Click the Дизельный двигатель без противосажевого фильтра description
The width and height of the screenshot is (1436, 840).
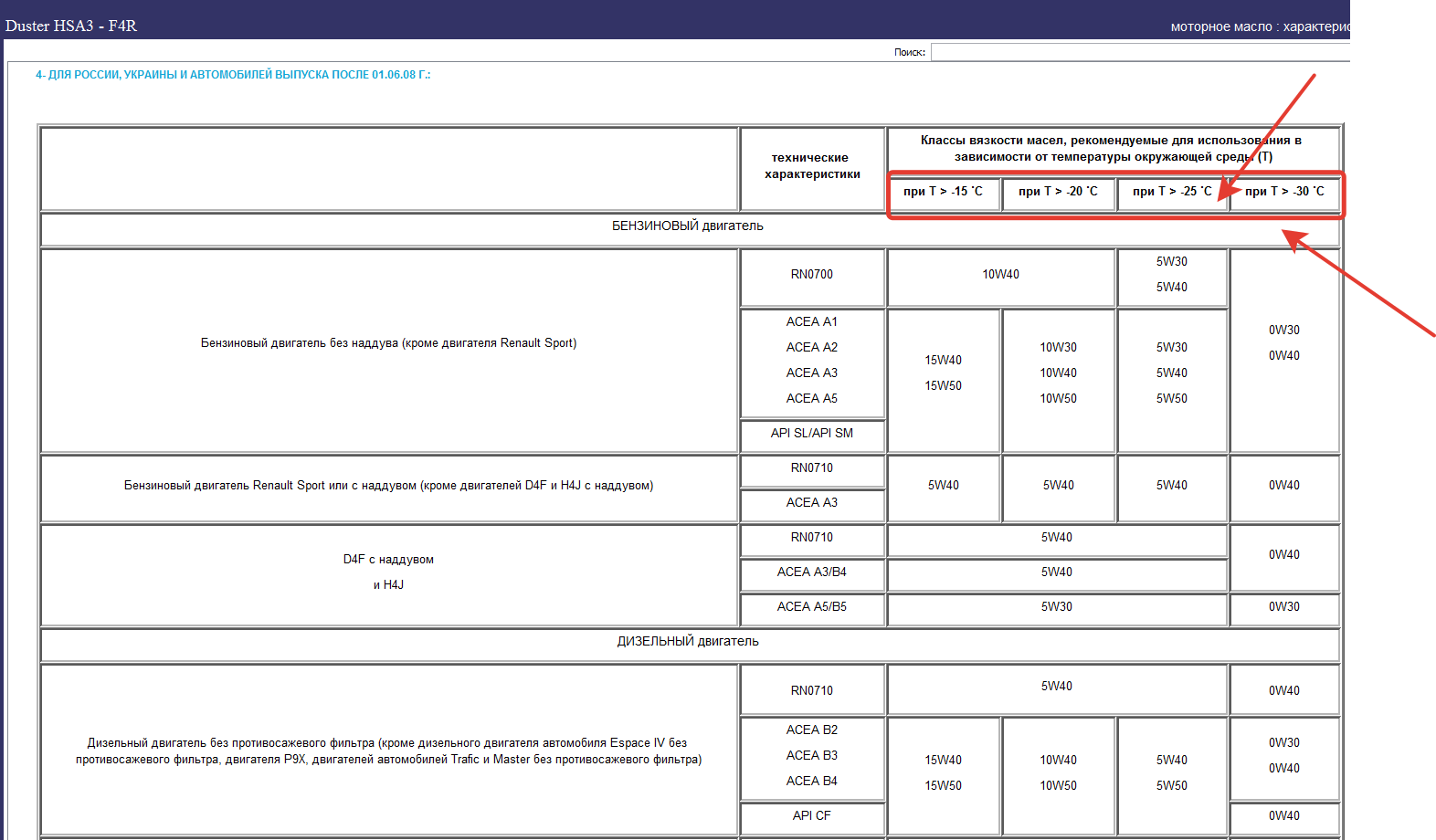point(388,751)
